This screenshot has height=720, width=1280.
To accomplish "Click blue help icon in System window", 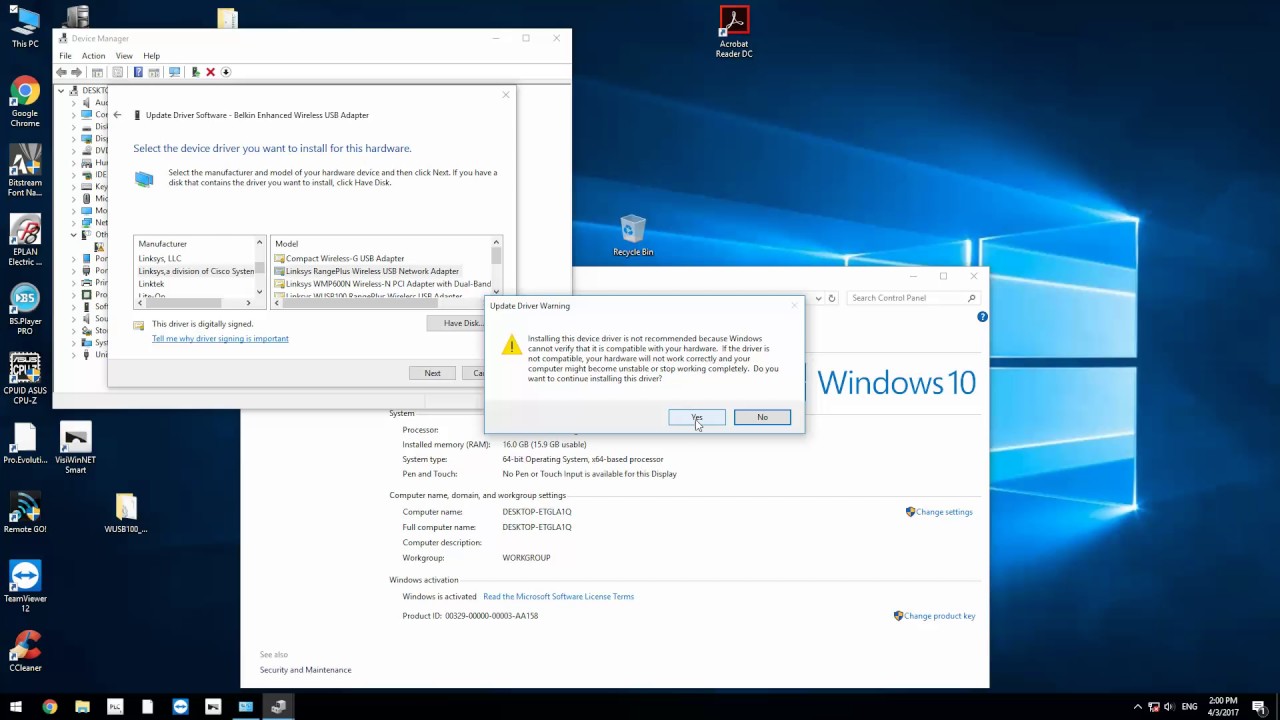I will [x=982, y=317].
